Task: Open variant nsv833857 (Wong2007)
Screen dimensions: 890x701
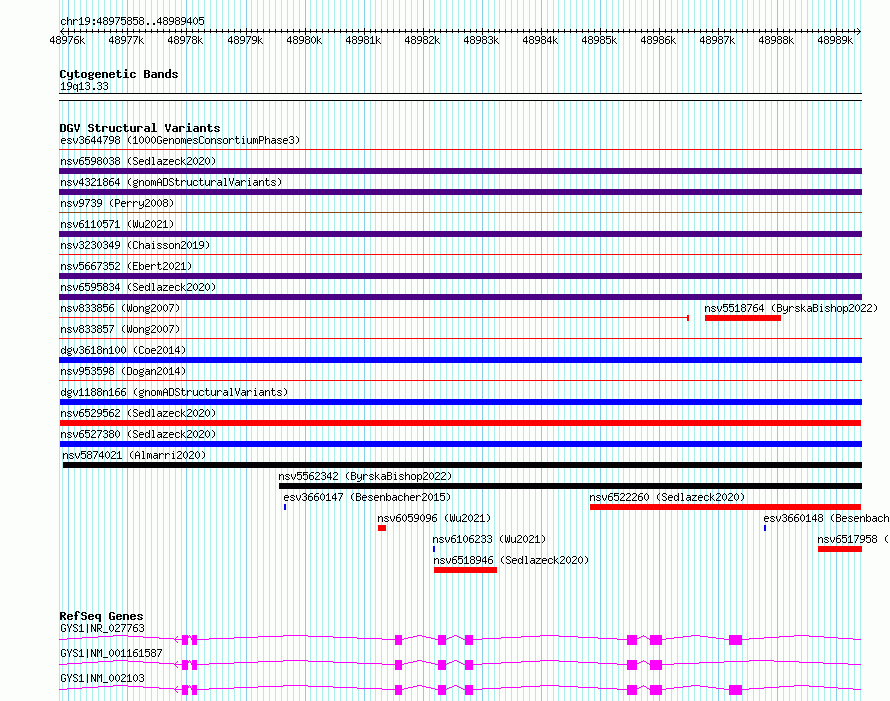Action: tap(120, 329)
